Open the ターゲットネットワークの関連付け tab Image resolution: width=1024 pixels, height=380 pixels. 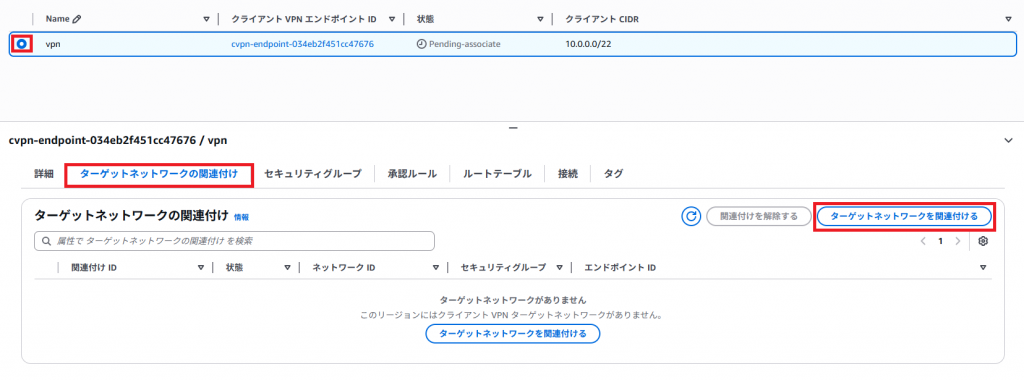point(159,174)
